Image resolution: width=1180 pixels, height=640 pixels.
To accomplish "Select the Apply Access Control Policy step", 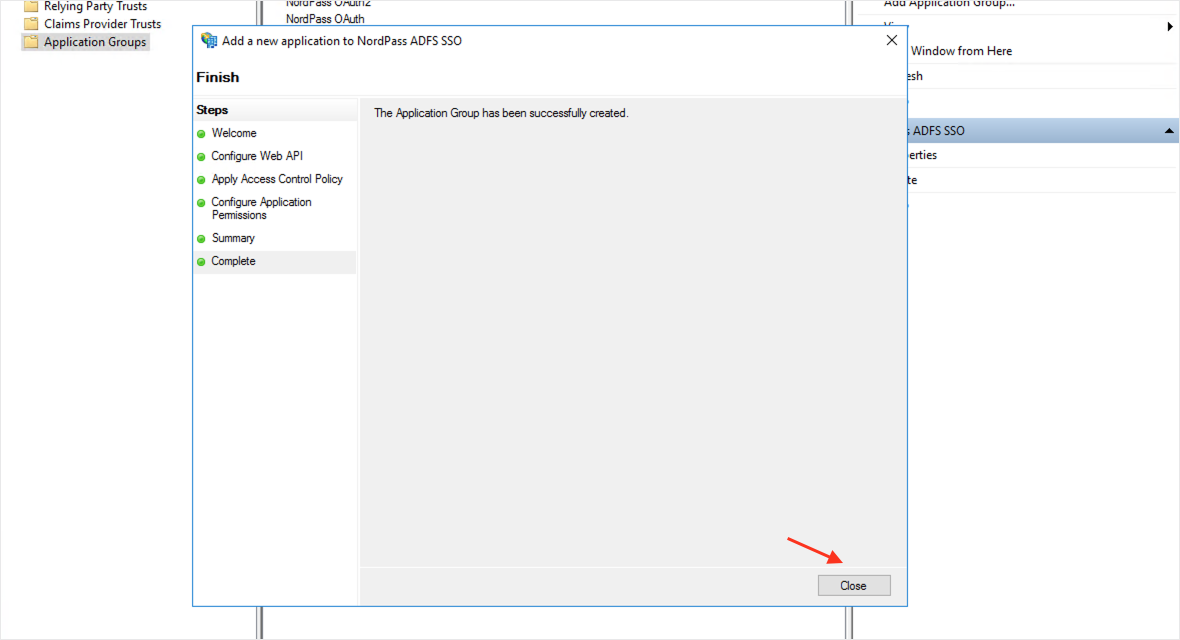I will point(277,179).
